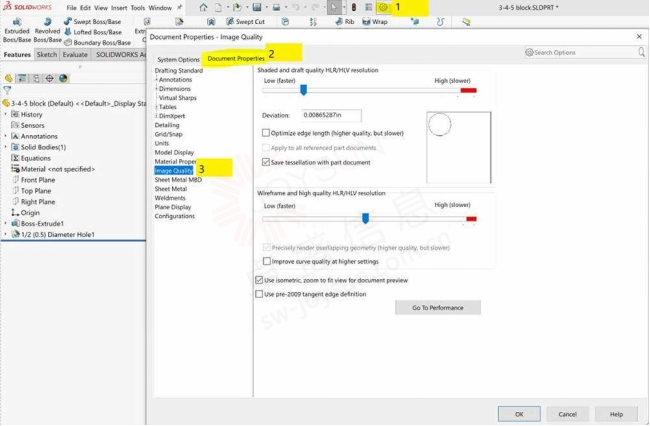650x426 pixels.
Task: Open the File menu
Action: tap(71, 8)
